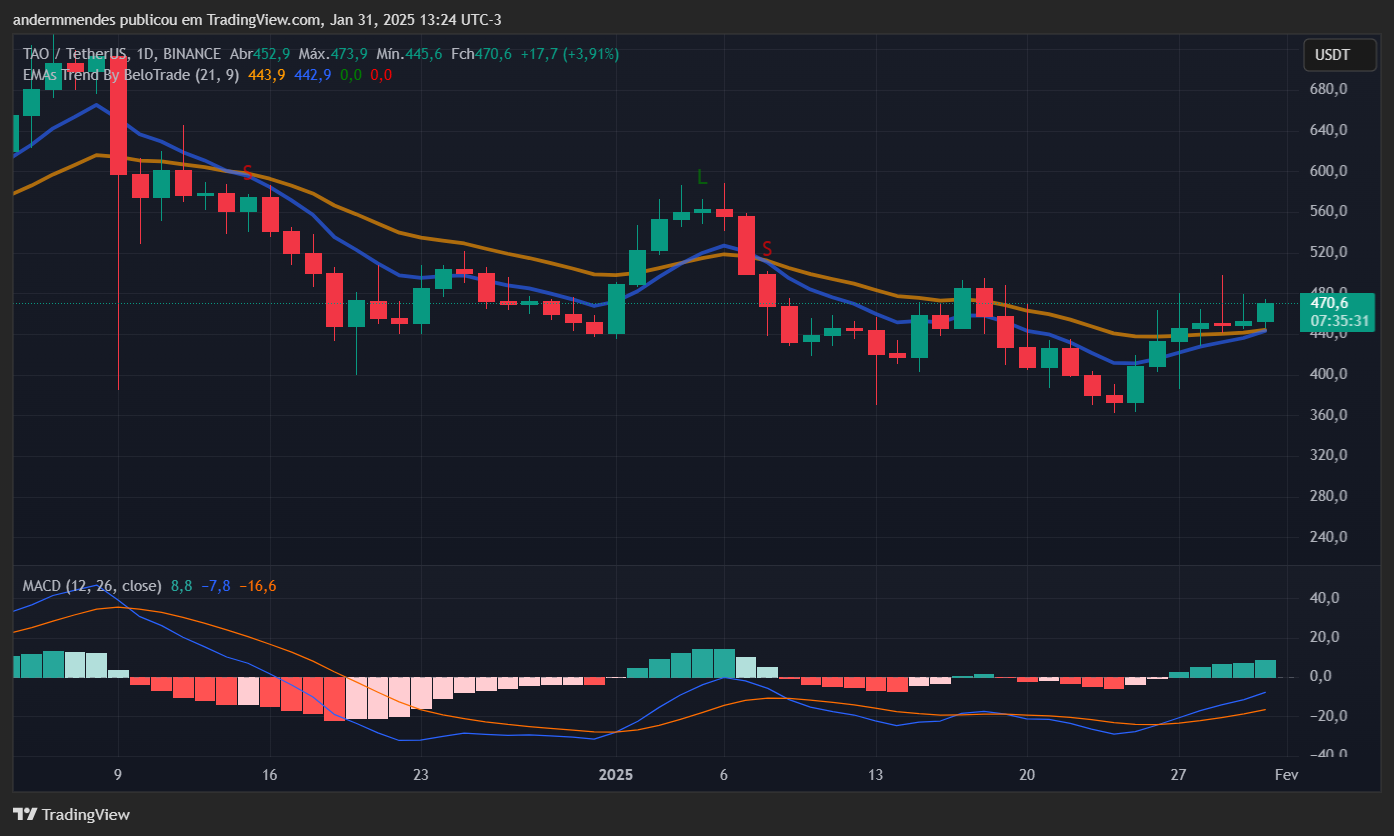This screenshot has height=836, width=1394.
Task: Click the MACD signal value −16,6
Action: (258, 585)
